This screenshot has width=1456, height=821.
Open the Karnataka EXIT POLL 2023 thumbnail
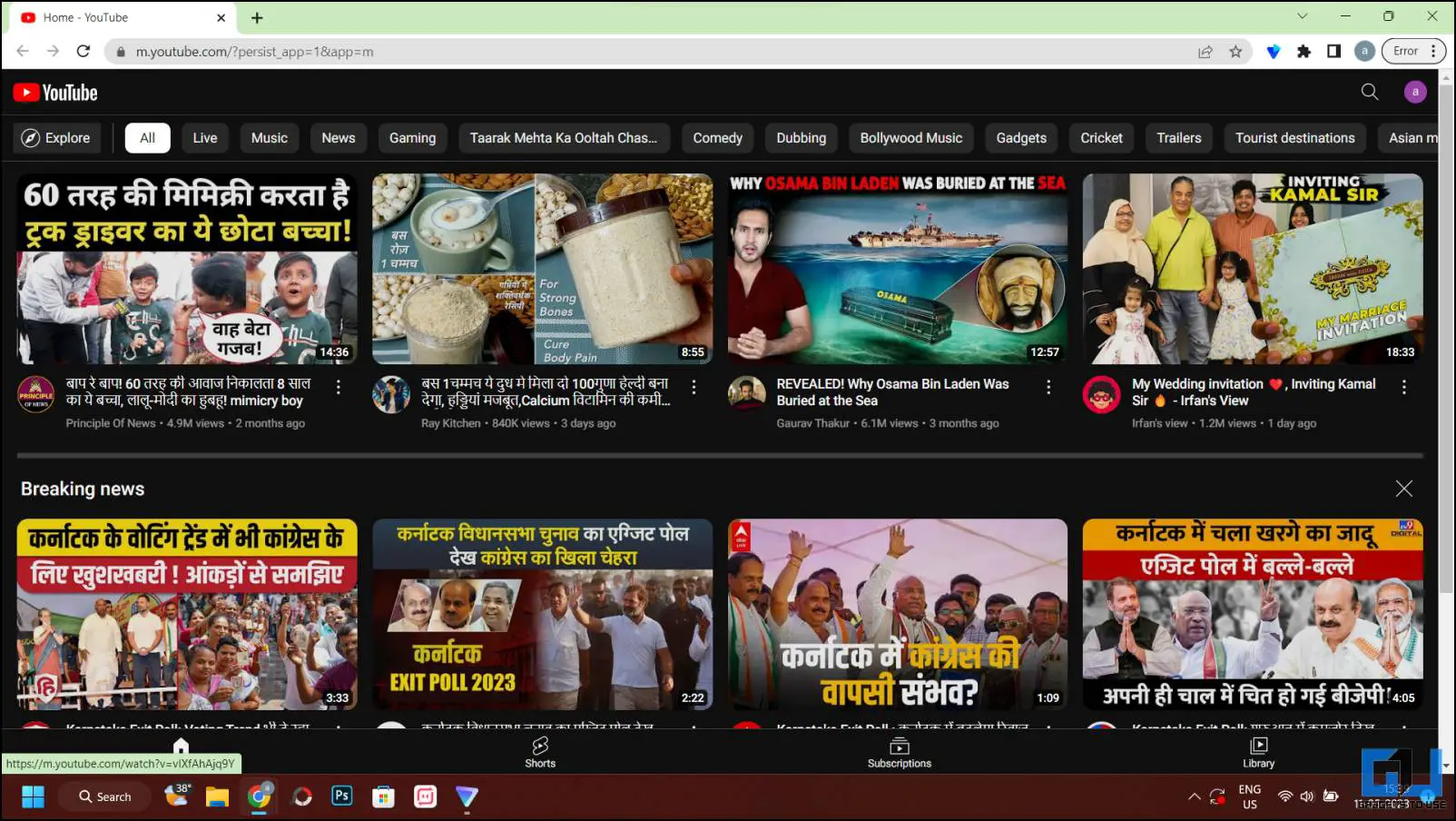coord(543,614)
